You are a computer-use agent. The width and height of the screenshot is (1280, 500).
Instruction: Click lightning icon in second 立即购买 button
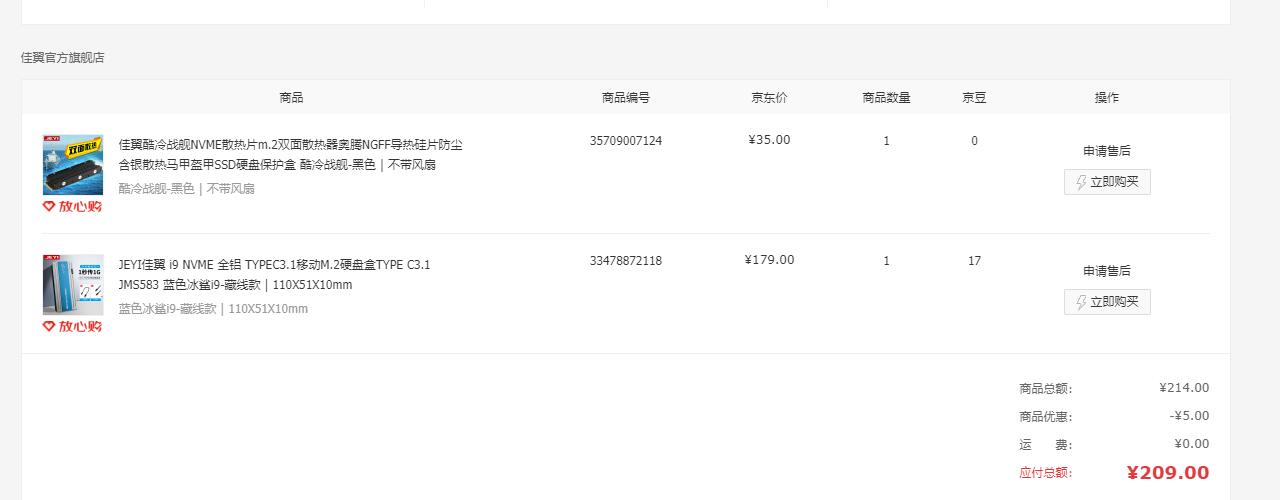pyautogui.click(x=1081, y=302)
